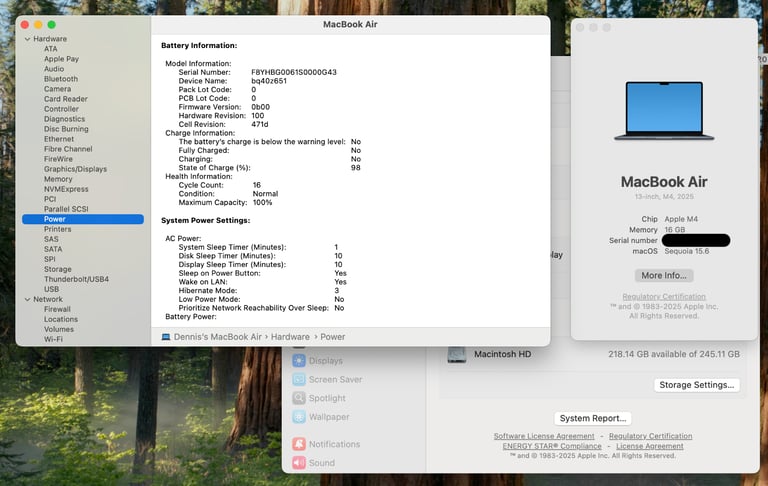Click the MacBook Air laptop illustration
This screenshot has width=768, height=486.
point(664,111)
